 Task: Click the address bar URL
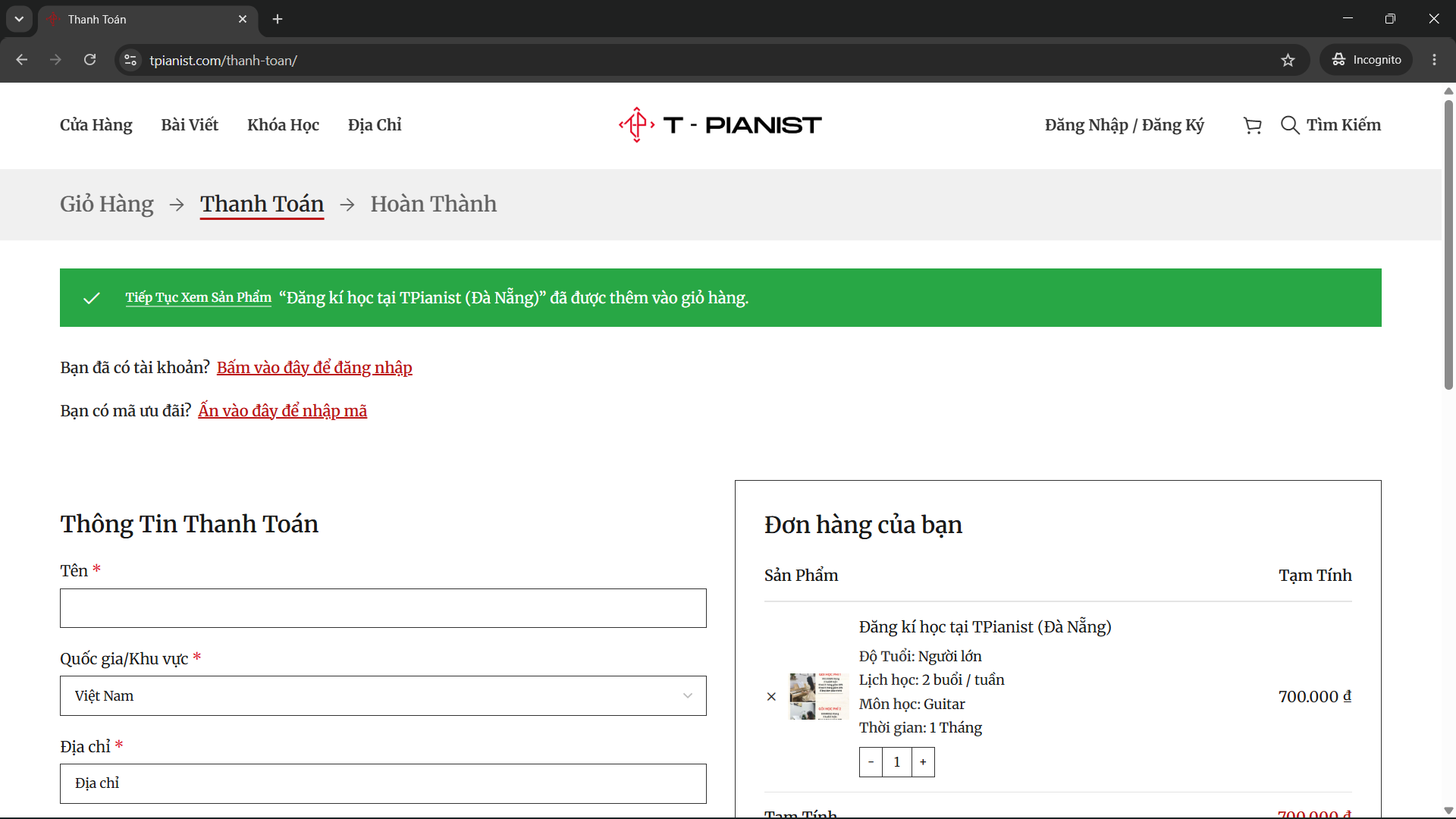click(x=223, y=60)
